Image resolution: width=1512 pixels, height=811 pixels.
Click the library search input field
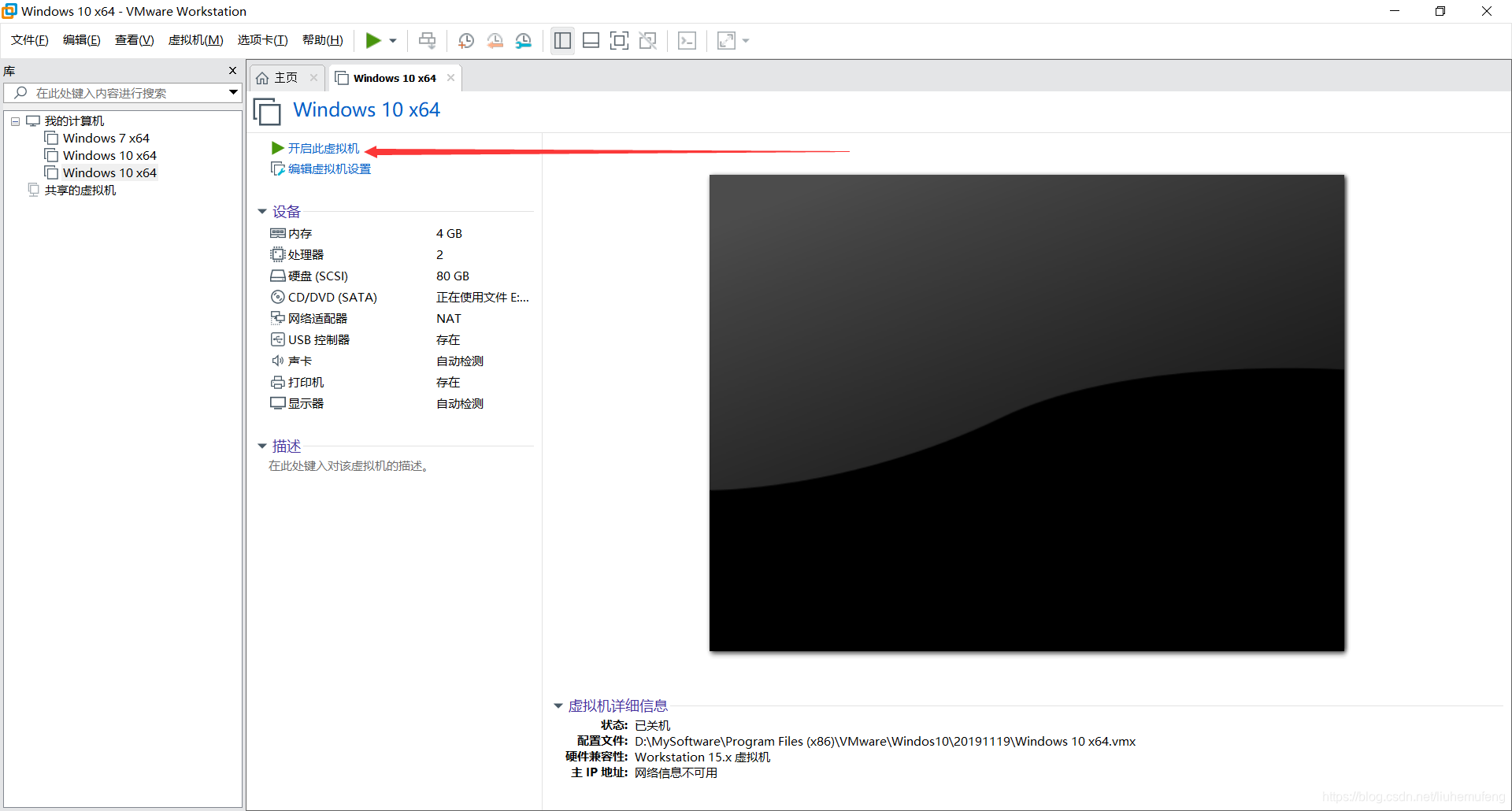click(x=114, y=93)
